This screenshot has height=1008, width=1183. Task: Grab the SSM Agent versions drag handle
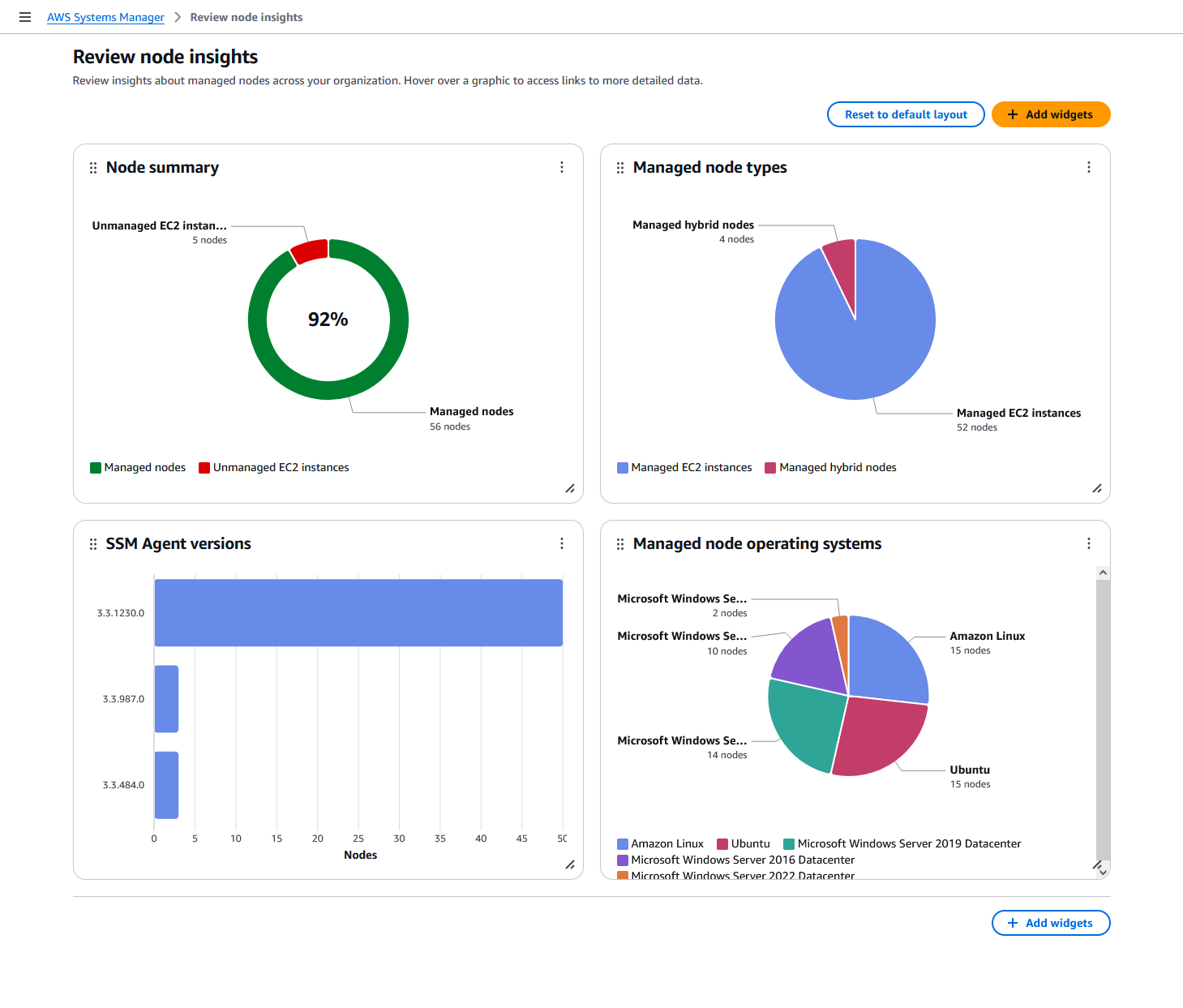[93, 543]
